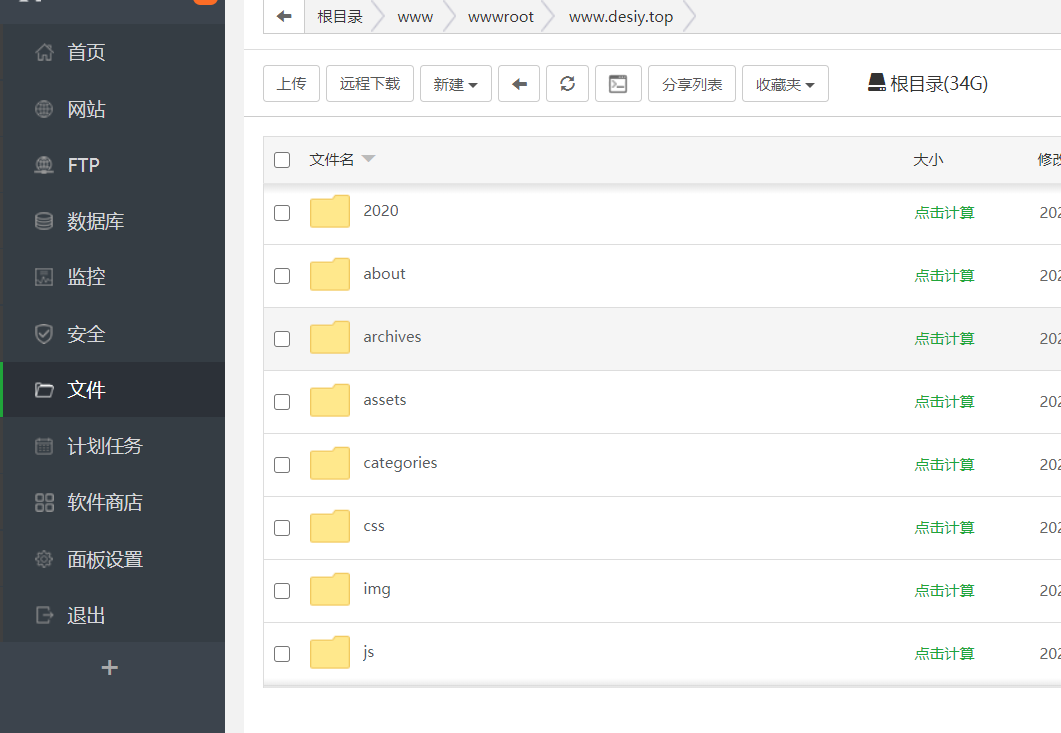Screen dimensions: 1061x733
Task: Click the archives folder icon
Action: click(x=330, y=337)
